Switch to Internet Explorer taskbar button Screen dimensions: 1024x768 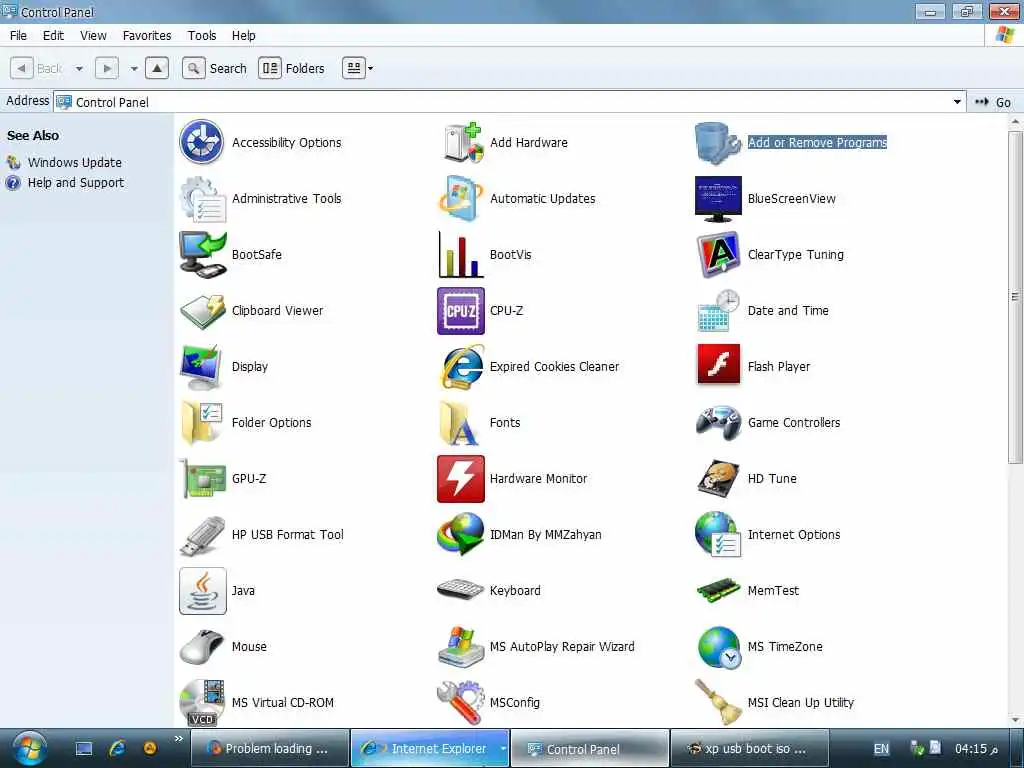pos(430,748)
